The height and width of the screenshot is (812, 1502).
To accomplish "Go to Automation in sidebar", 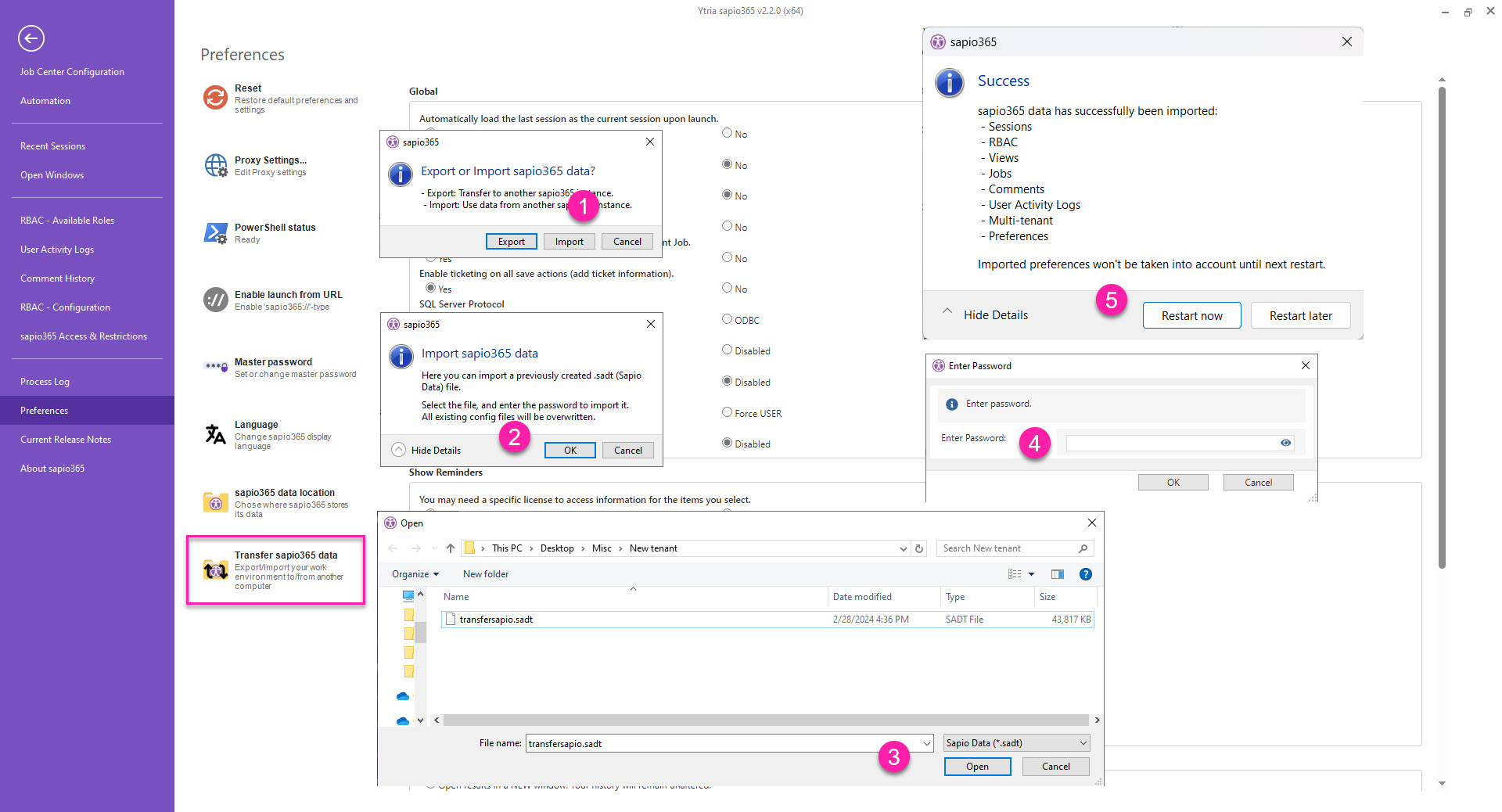I will tap(45, 100).
